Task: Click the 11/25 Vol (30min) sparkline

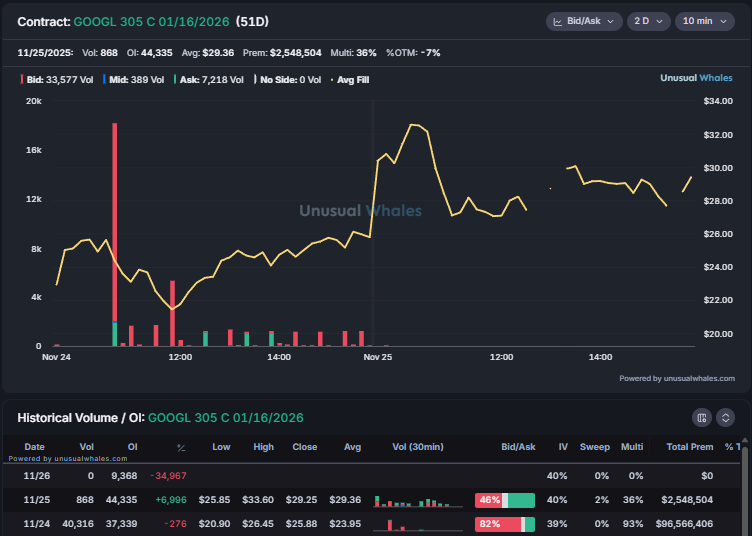Action: click(418, 501)
